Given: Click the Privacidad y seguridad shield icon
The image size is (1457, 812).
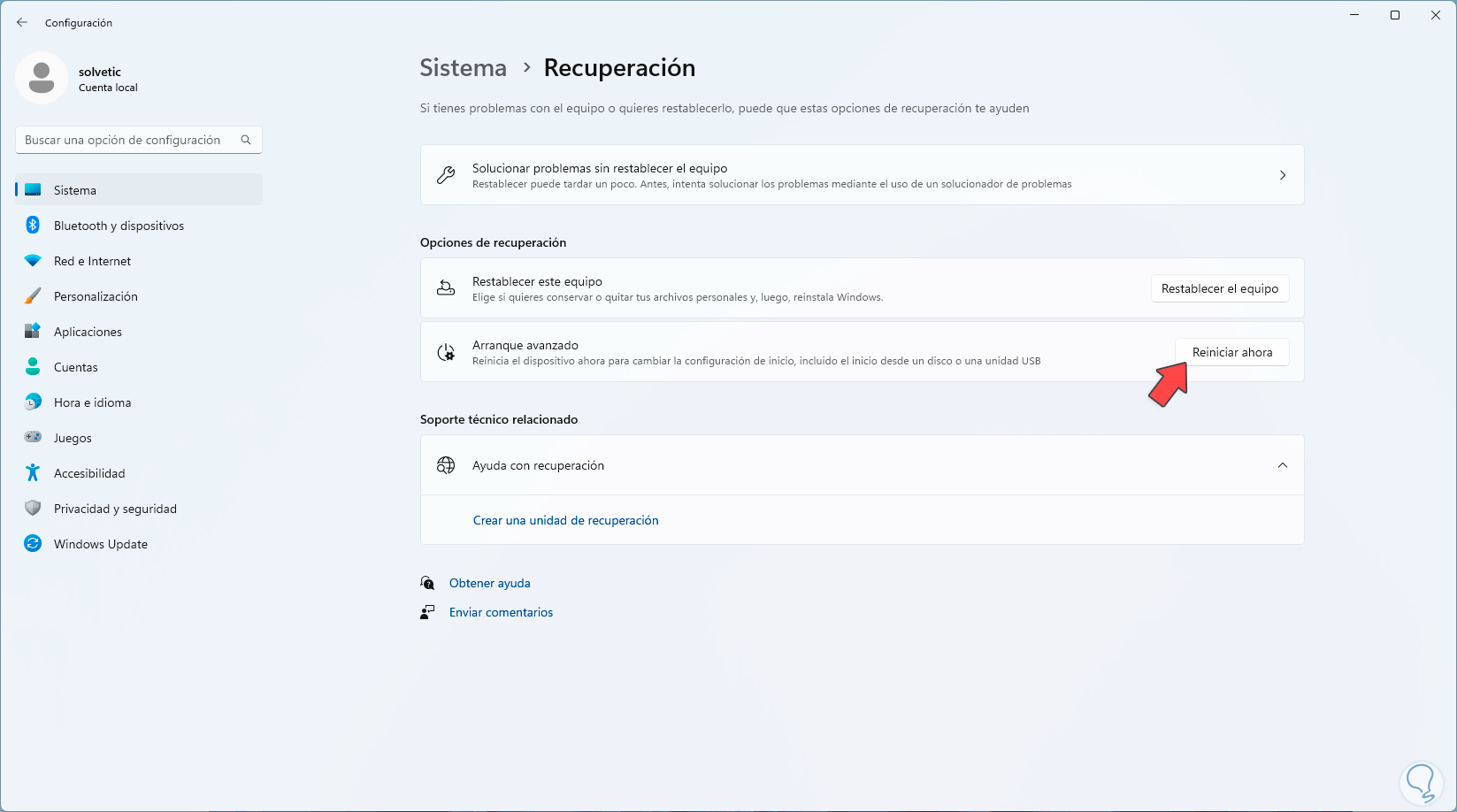Looking at the screenshot, I should [x=33, y=509].
